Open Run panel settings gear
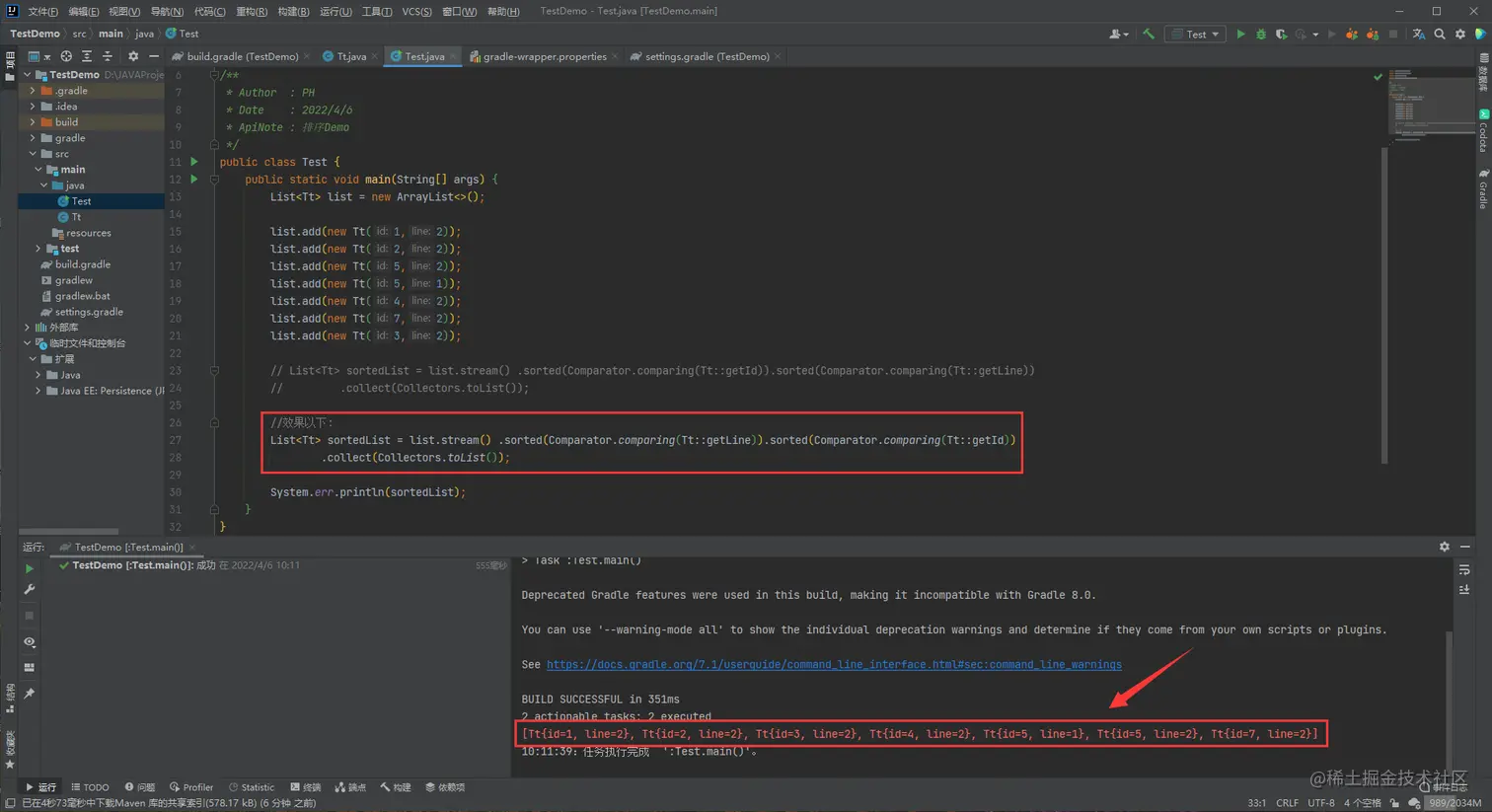This screenshot has height=812, width=1492. tap(1445, 547)
